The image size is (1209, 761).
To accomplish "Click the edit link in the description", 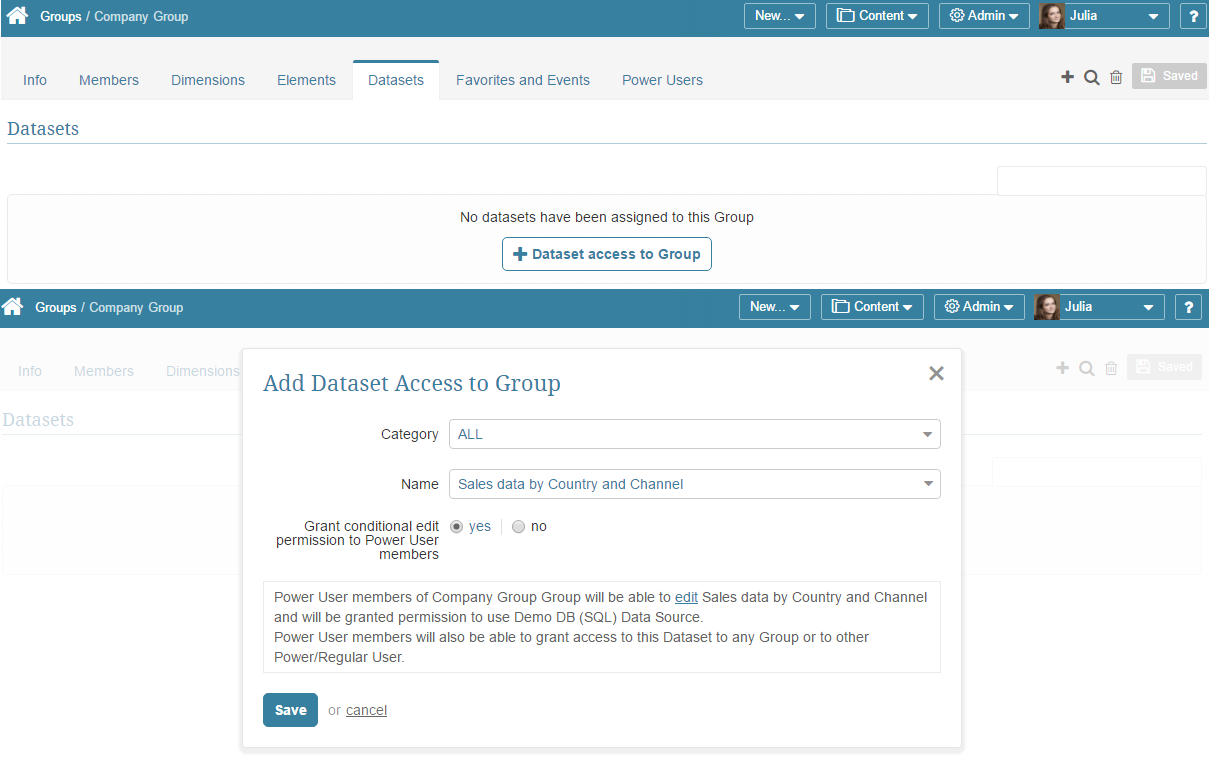I will pos(686,597).
